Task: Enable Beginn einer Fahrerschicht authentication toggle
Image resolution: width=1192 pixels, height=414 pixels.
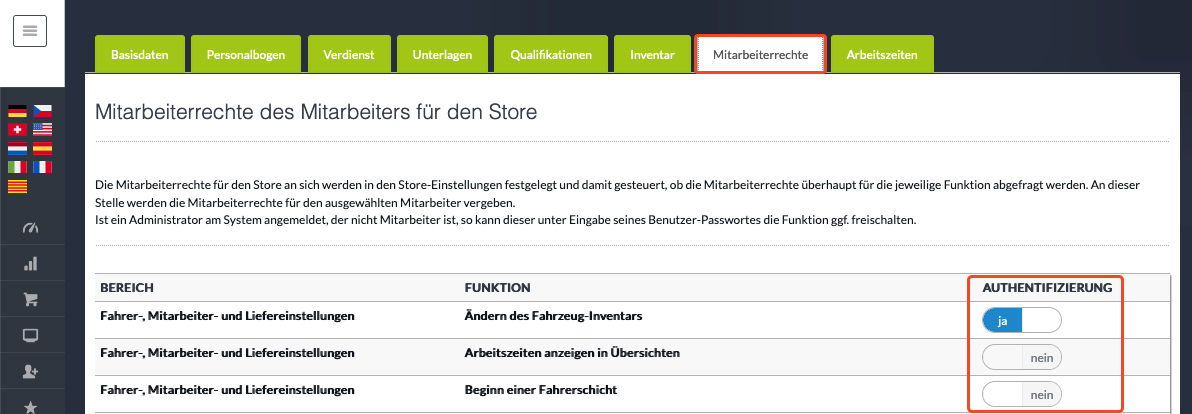Action: 1021,395
